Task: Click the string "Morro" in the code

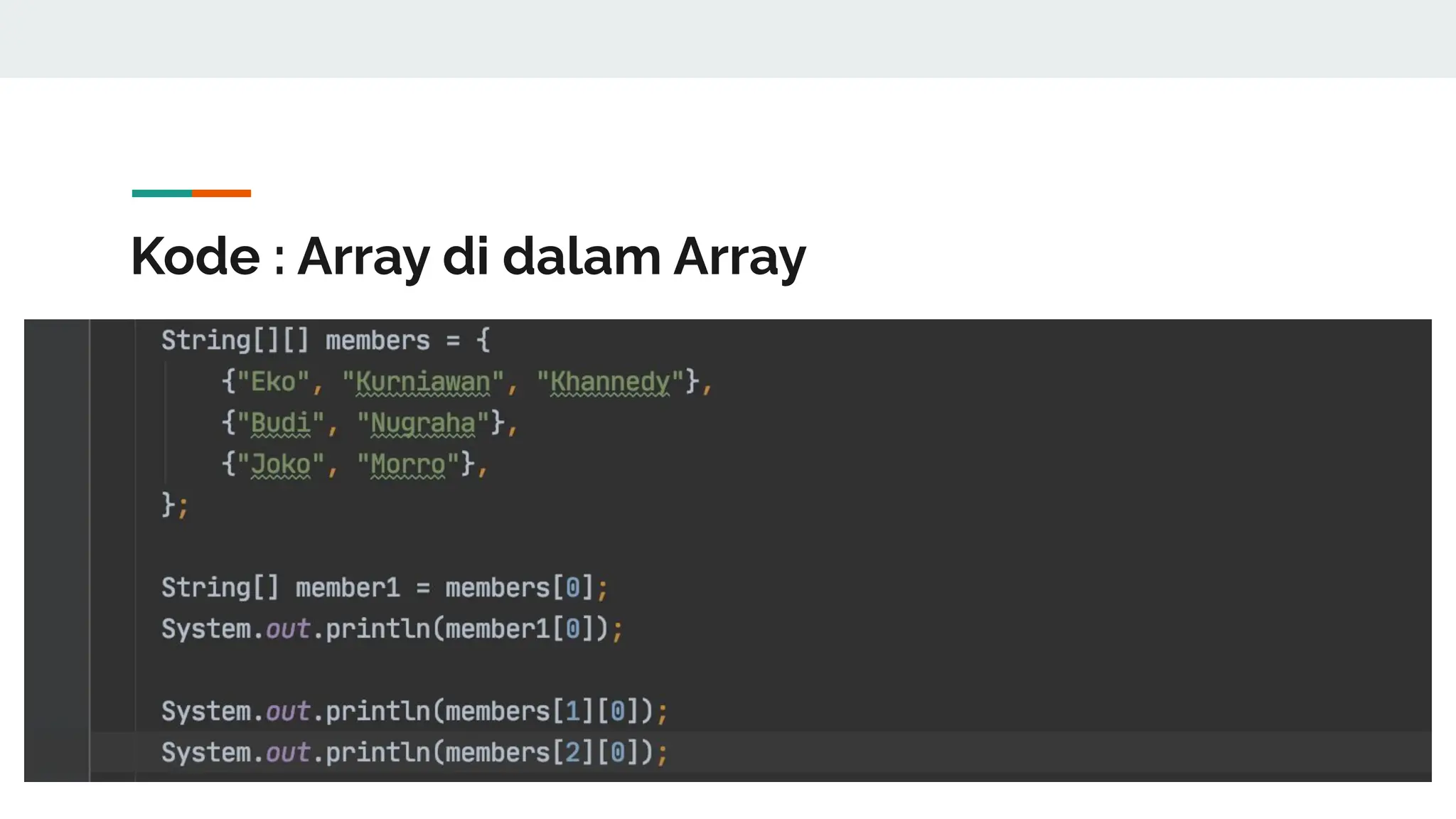Action: (408, 464)
